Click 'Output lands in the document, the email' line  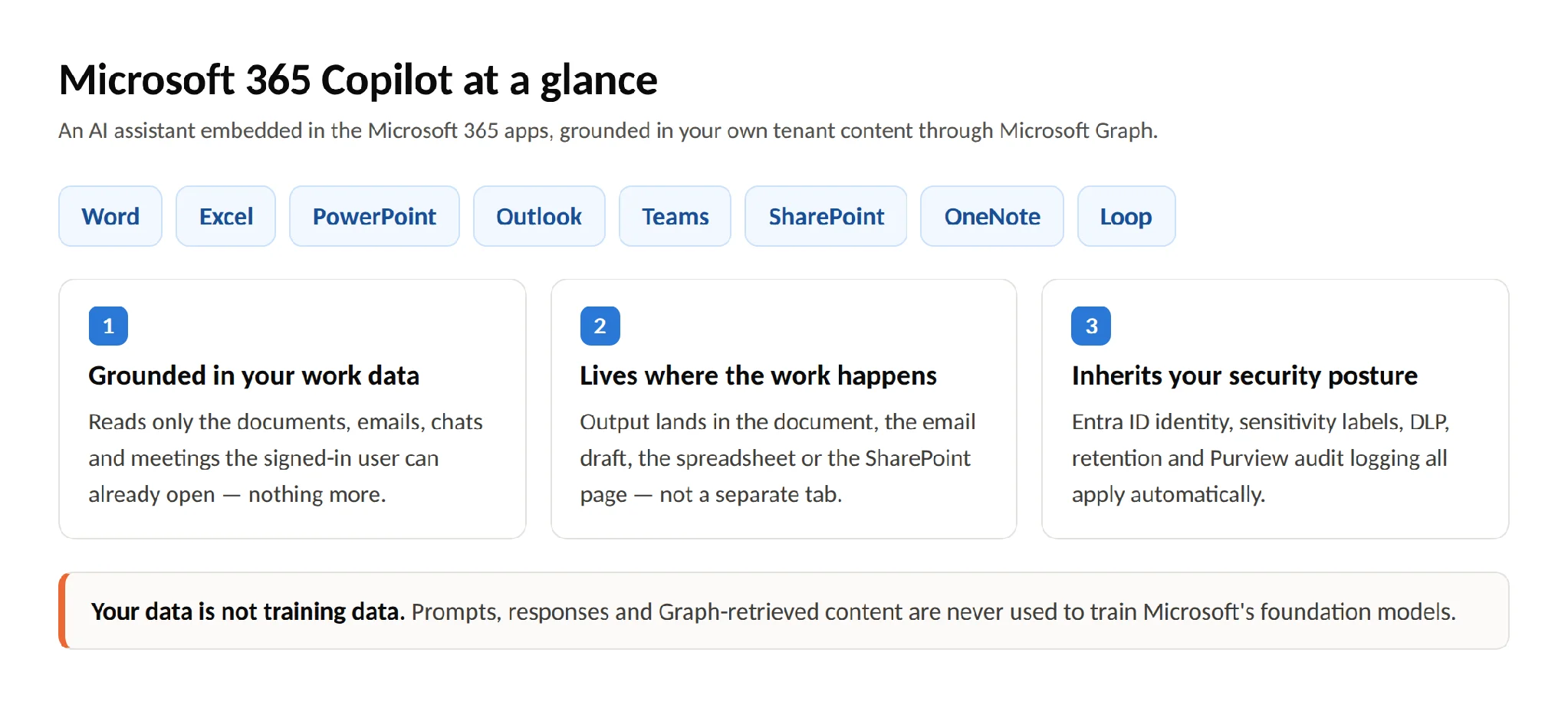(x=777, y=421)
